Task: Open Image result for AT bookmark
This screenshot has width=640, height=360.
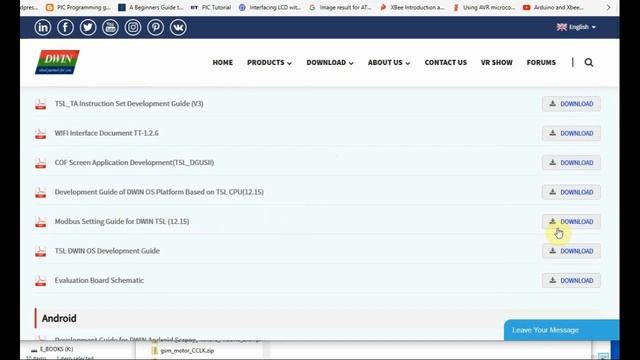Action: (x=340, y=7)
